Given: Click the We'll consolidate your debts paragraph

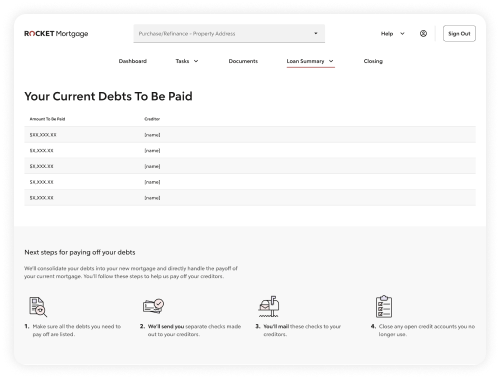Looking at the screenshot, I should click(x=131, y=272).
